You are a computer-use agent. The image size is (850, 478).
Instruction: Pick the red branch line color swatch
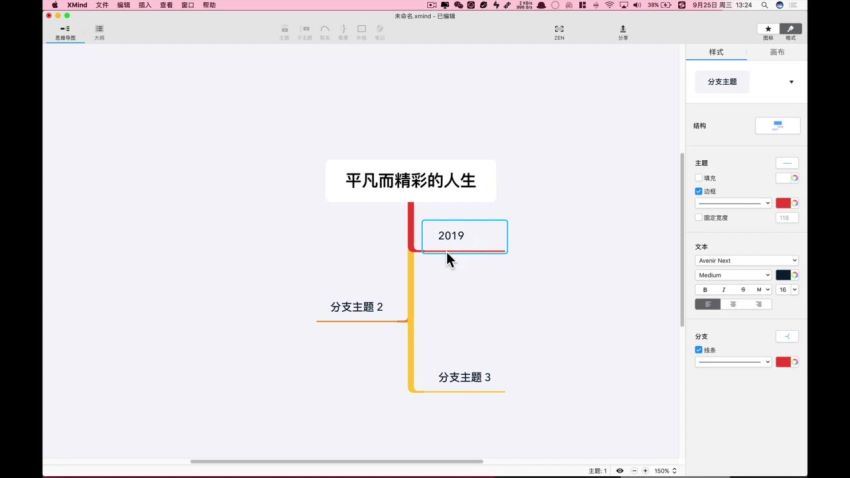(783, 362)
